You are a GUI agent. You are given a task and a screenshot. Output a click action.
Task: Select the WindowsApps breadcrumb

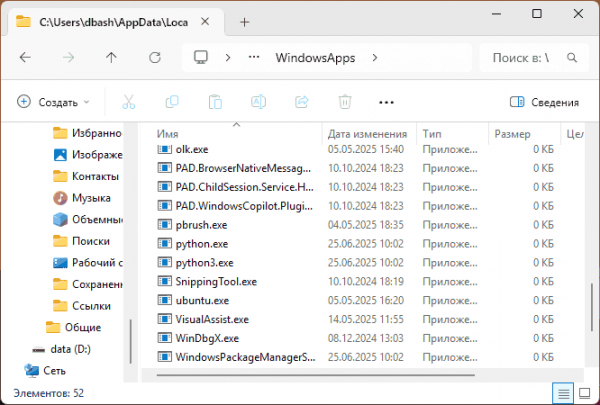(315, 58)
